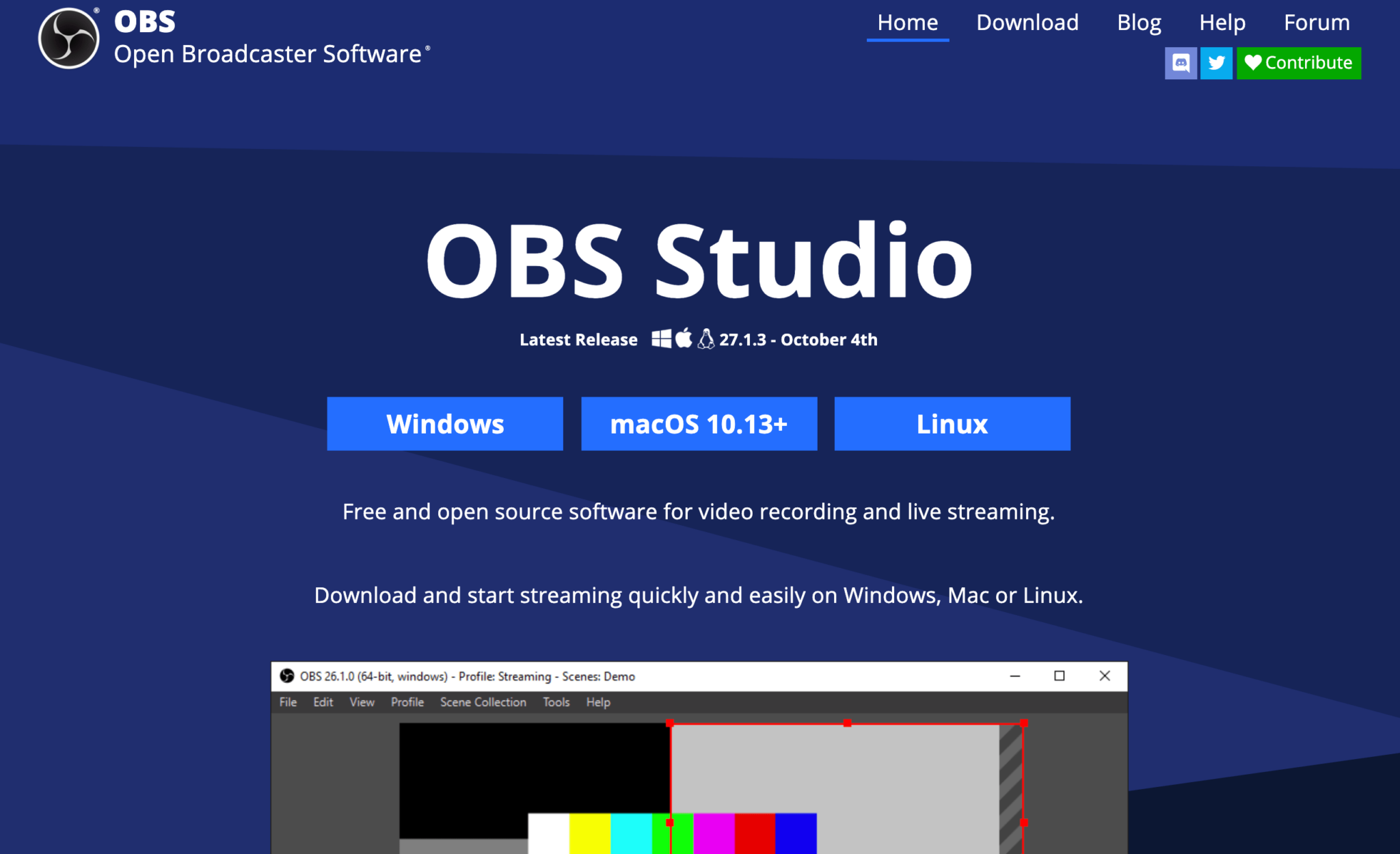
Task: Download the Linux version
Action: [952, 424]
